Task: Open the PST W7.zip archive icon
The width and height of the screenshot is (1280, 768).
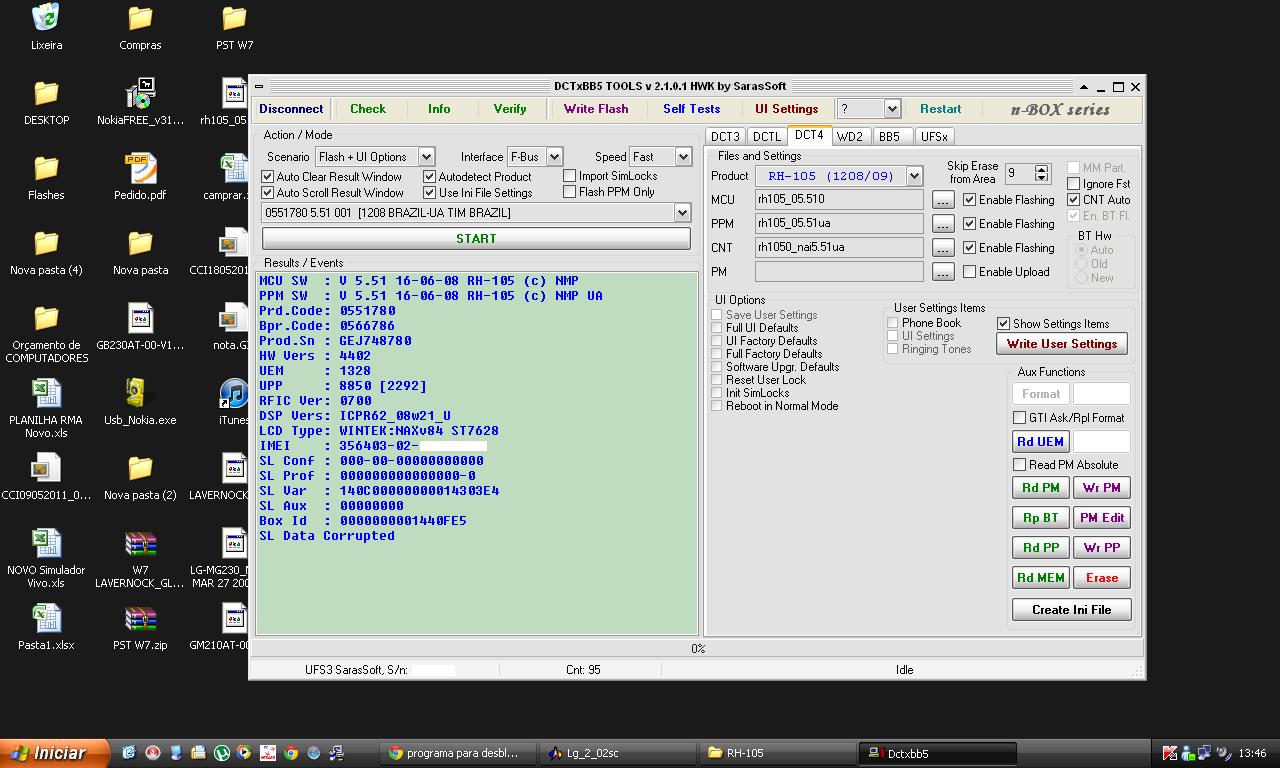Action: [140, 619]
